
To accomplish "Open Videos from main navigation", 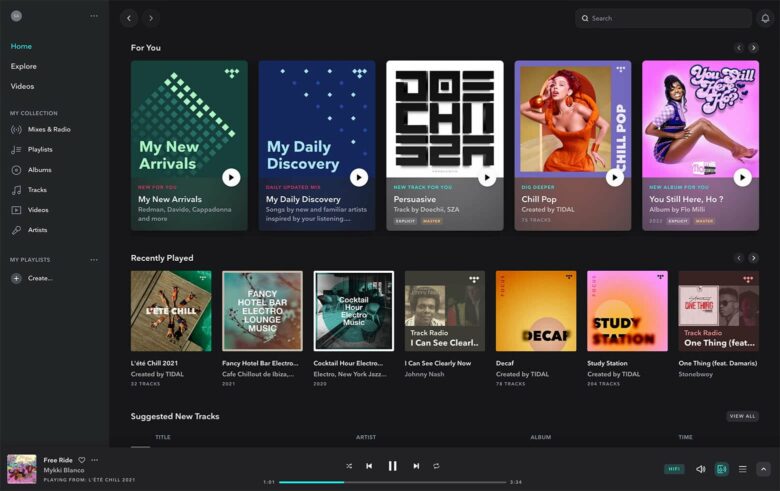I will tap(22, 86).
